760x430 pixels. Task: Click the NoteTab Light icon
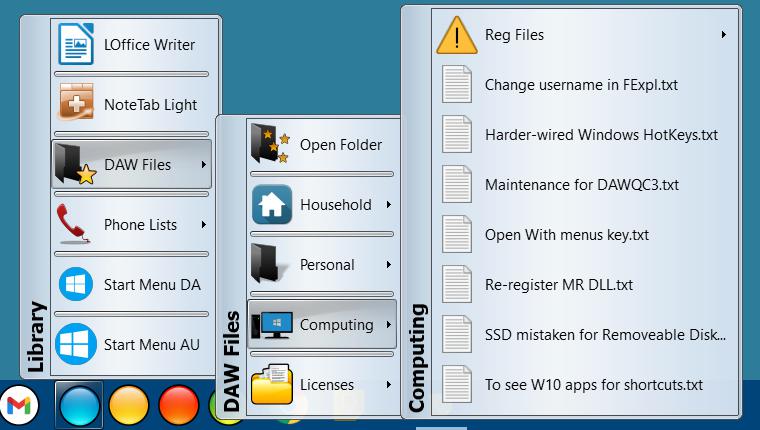(76, 105)
